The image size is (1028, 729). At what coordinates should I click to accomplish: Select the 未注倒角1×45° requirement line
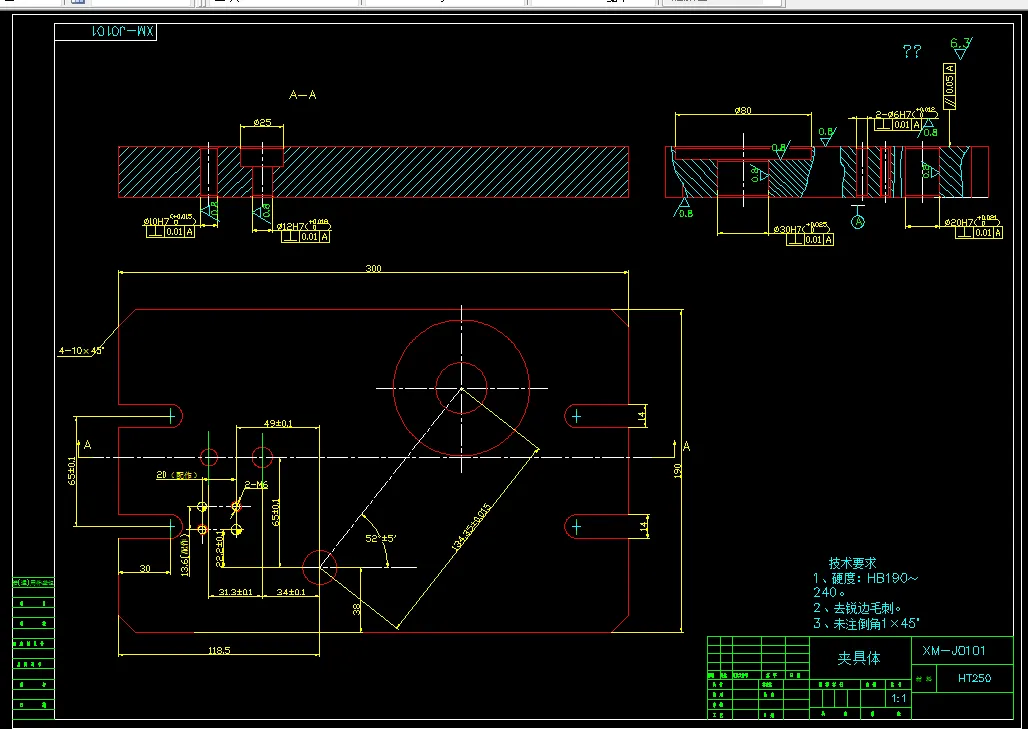point(867,623)
